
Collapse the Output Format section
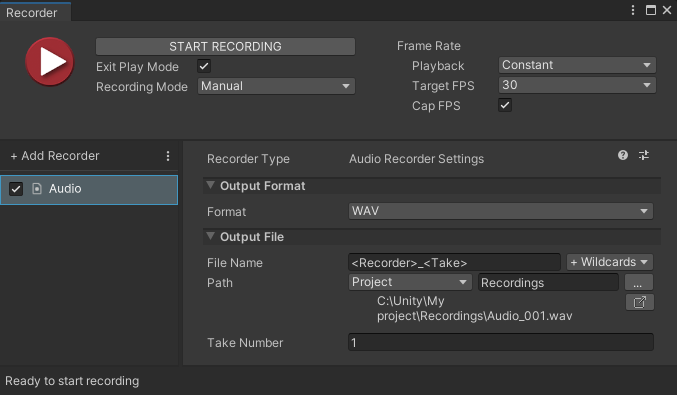pyautogui.click(x=211, y=186)
